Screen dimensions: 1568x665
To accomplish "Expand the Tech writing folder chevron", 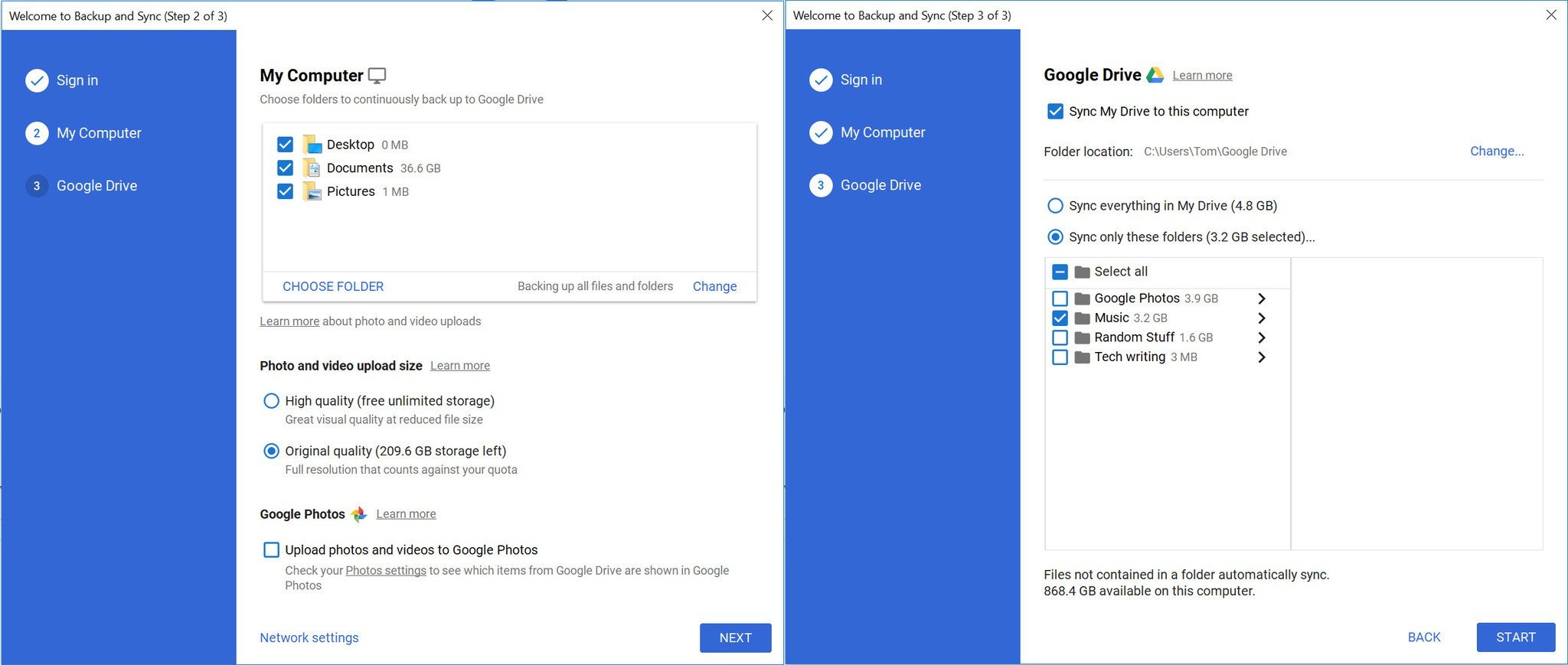I will (1262, 357).
